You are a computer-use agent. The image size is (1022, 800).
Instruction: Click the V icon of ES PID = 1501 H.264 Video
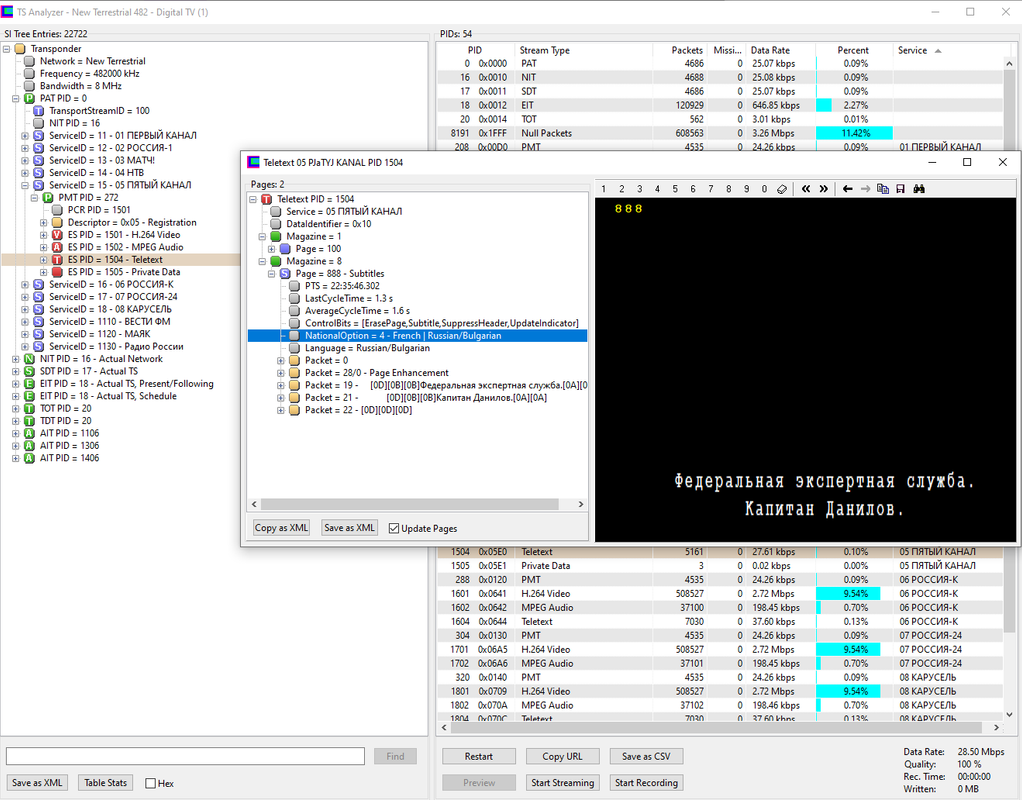pyautogui.click(x=57, y=235)
